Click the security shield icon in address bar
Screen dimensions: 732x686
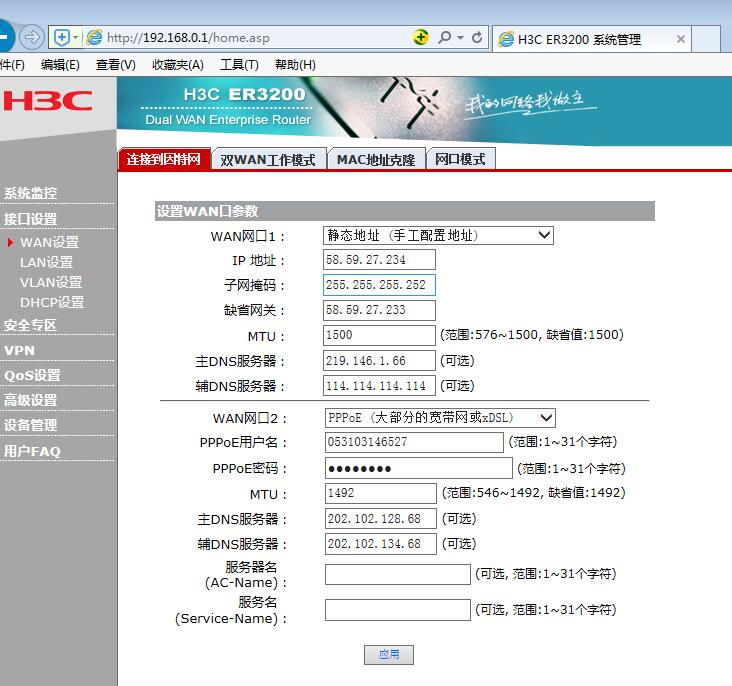coord(62,37)
